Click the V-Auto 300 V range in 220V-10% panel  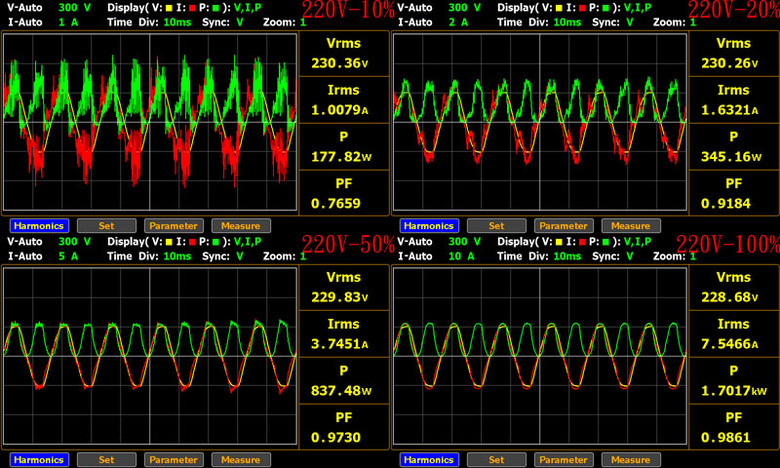(75, 8)
